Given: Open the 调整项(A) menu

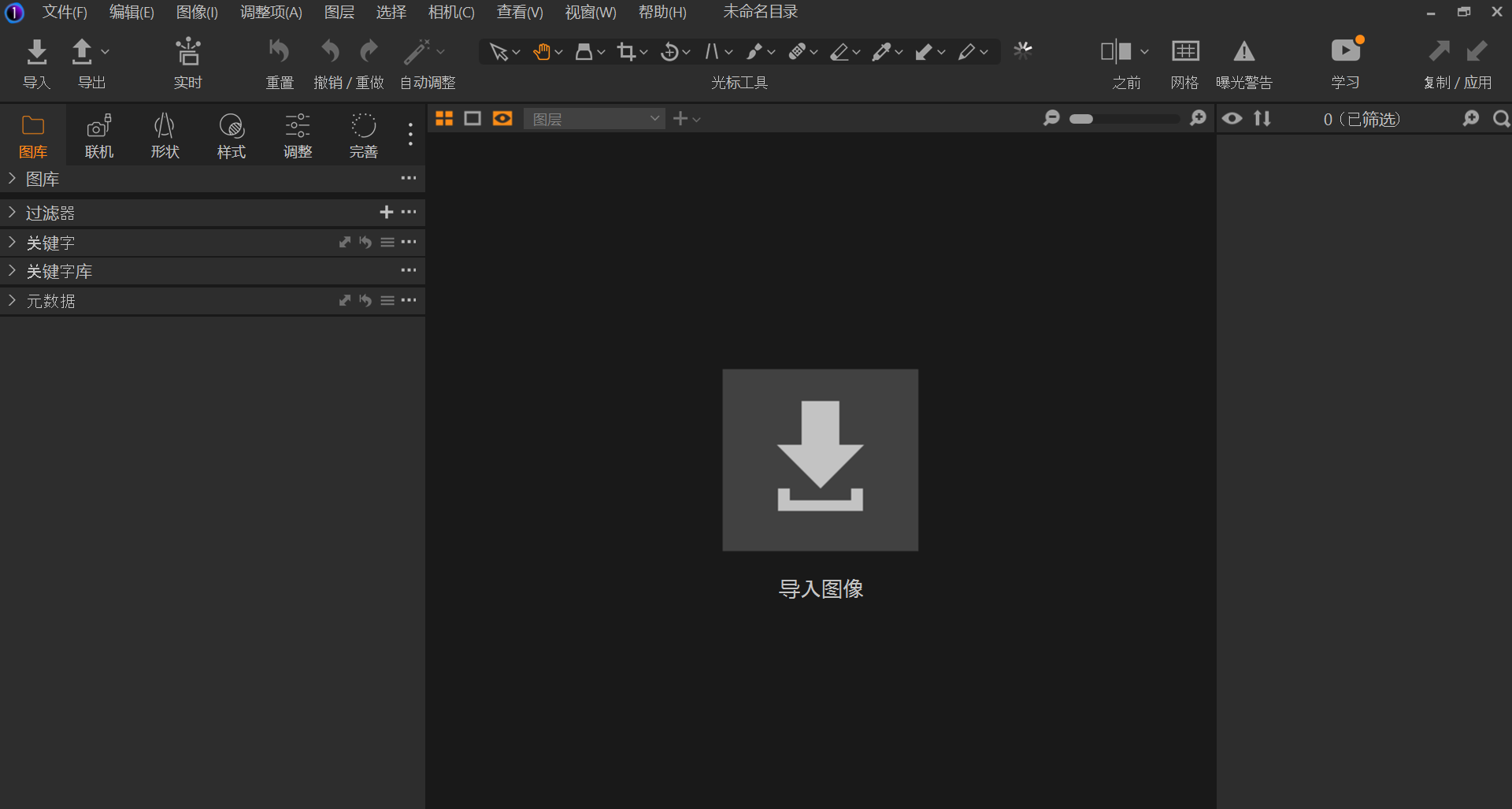Looking at the screenshot, I should point(271,12).
